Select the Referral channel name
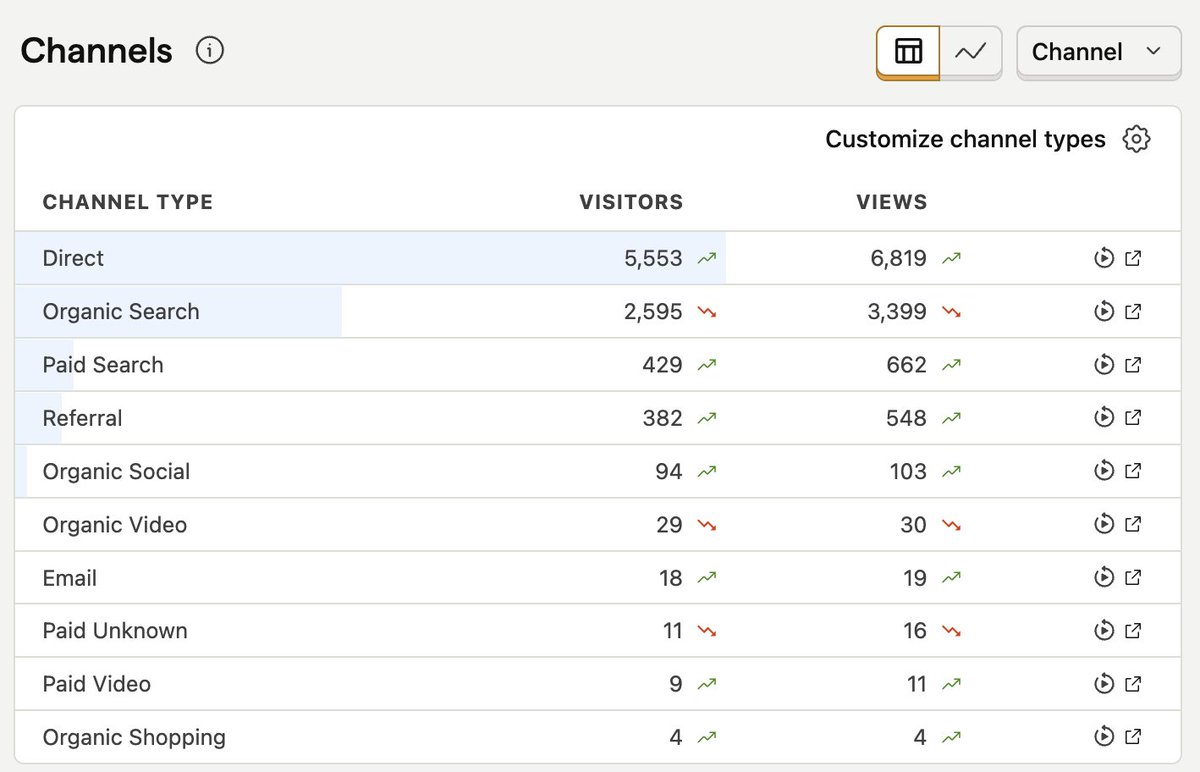This screenshot has width=1200, height=772. pos(82,418)
